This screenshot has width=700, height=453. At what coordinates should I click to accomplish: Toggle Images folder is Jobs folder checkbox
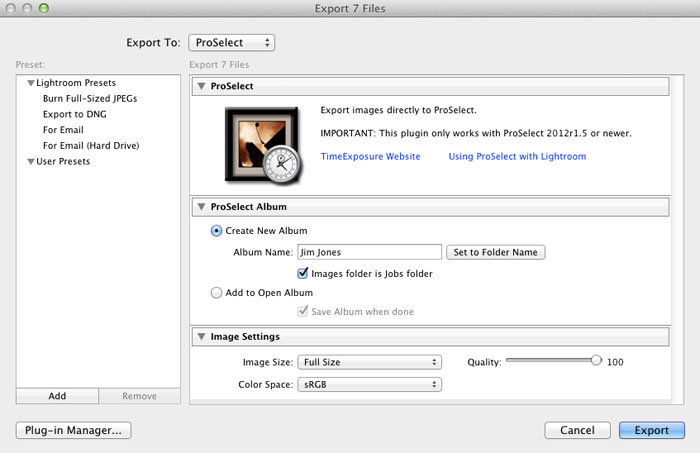[303, 273]
